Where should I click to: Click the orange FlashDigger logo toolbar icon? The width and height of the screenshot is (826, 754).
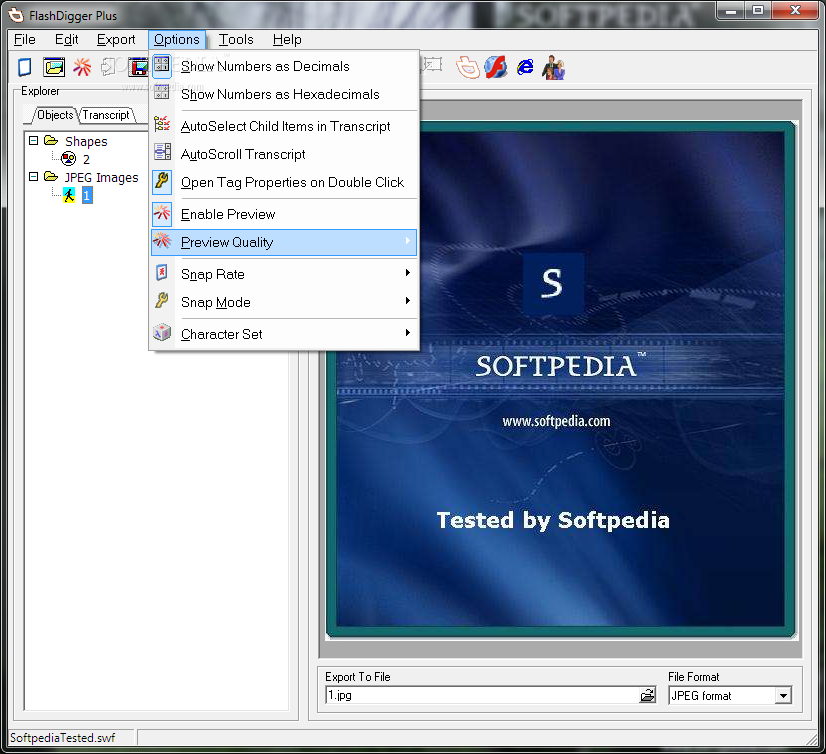coord(467,67)
